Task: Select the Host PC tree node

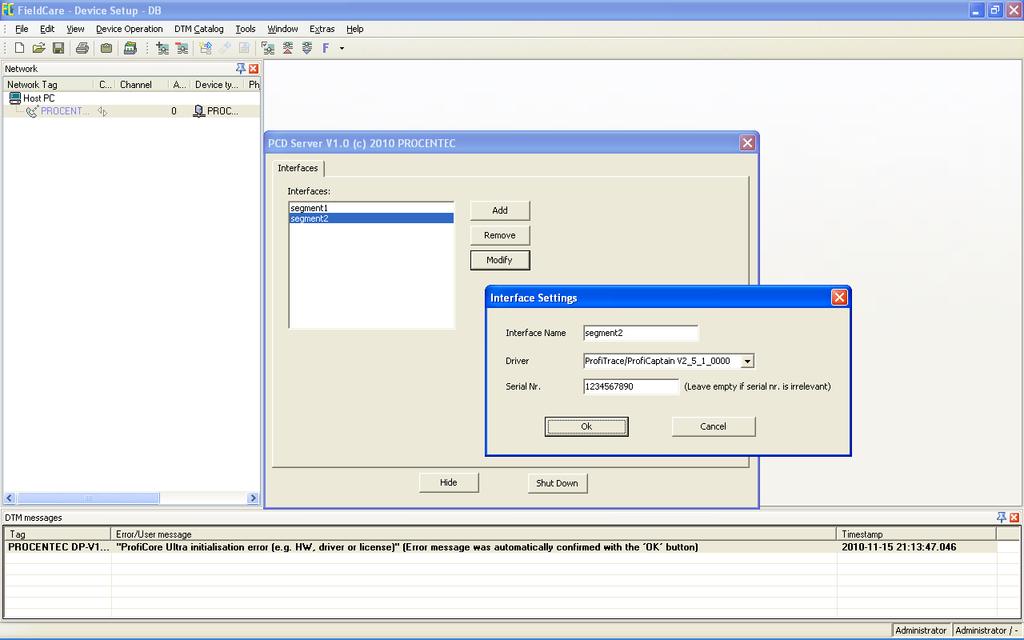Action: click(x=39, y=98)
